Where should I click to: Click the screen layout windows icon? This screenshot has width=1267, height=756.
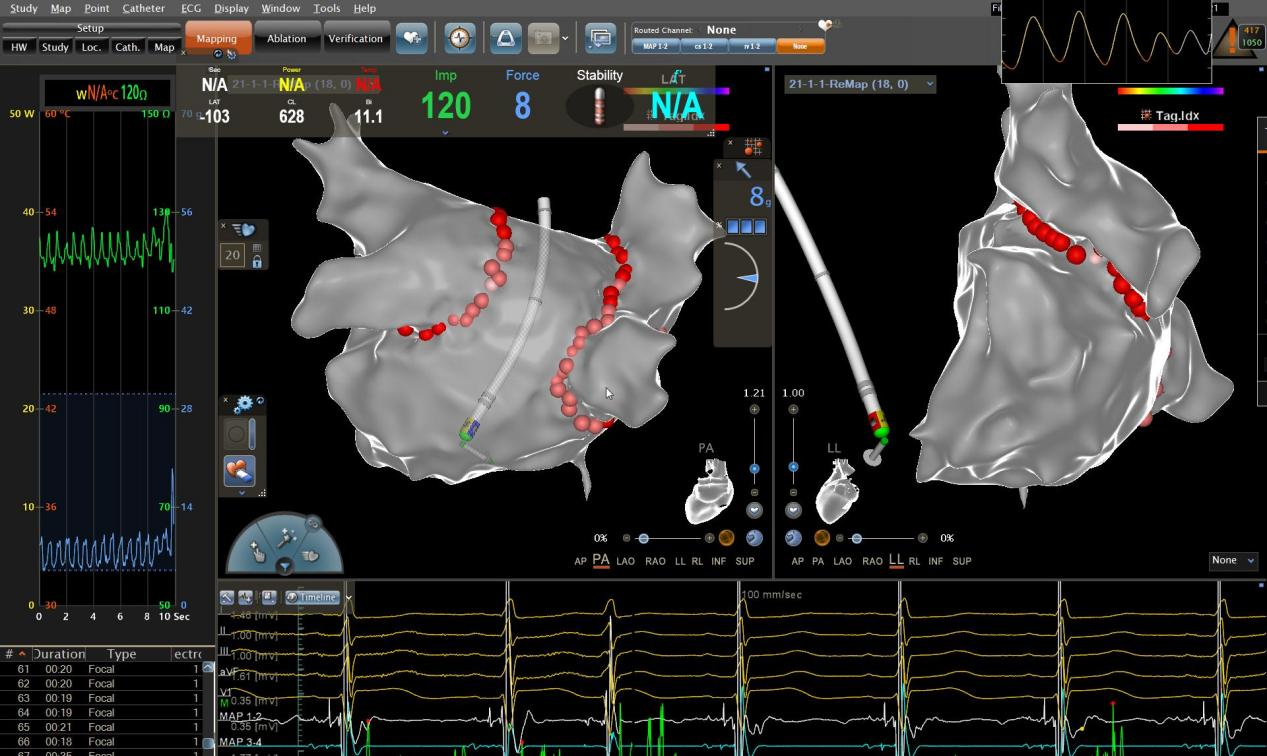(x=600, y=38)
